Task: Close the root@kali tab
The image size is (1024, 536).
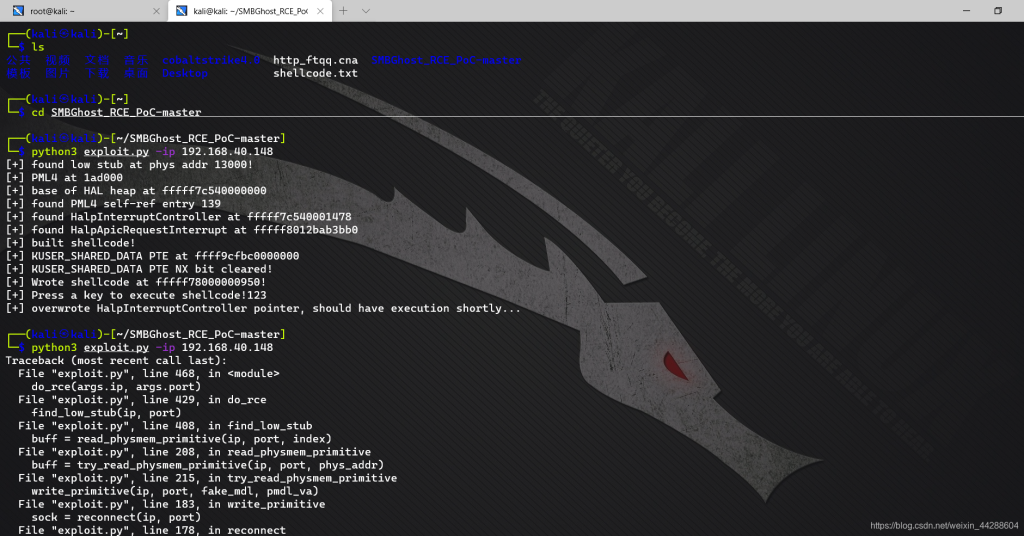Action: click(x=156, y=11)
